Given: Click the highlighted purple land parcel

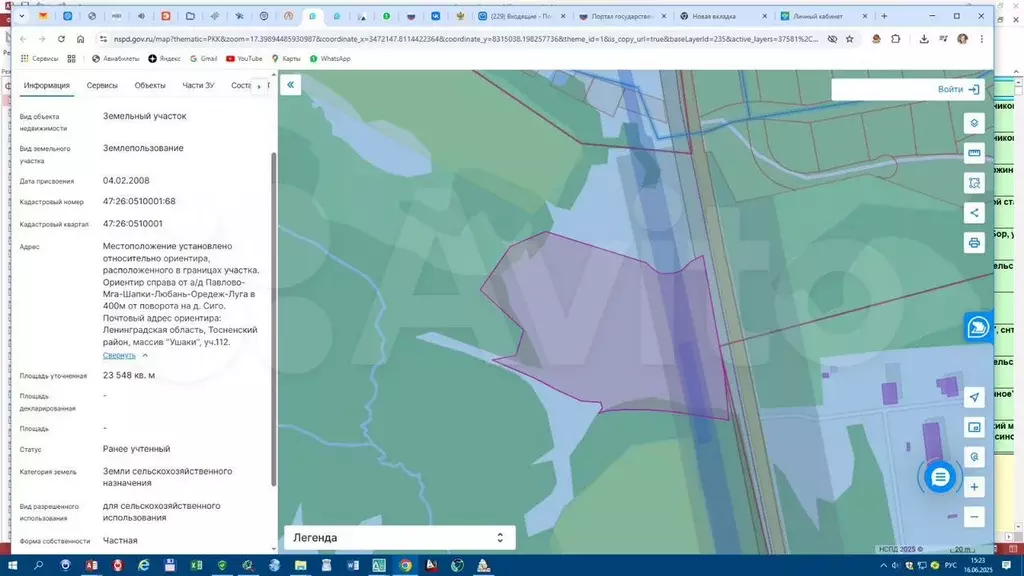Looking at the screenshot, I should 607,327.
